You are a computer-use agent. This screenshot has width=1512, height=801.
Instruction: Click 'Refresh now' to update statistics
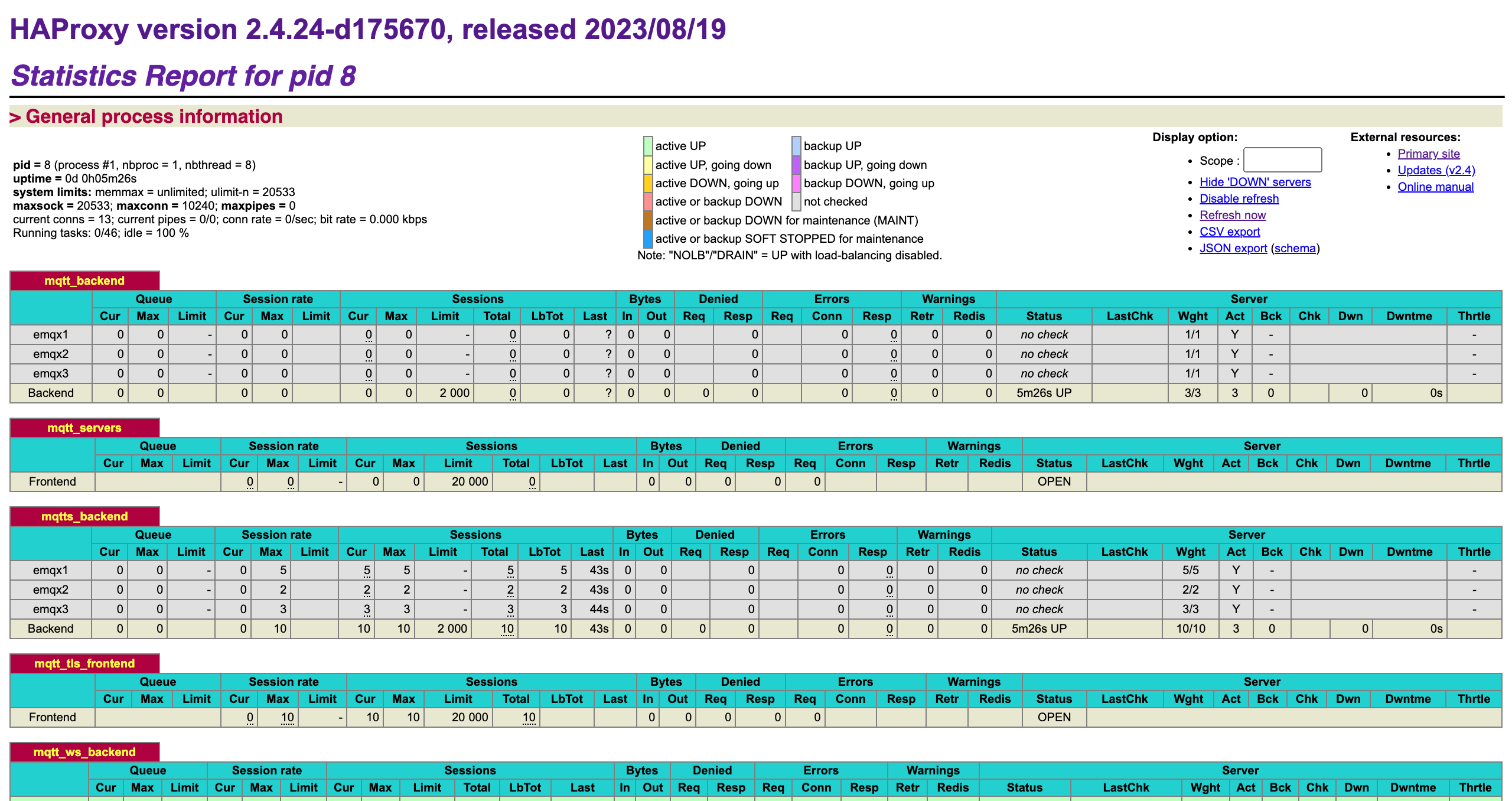(1232, 215)
